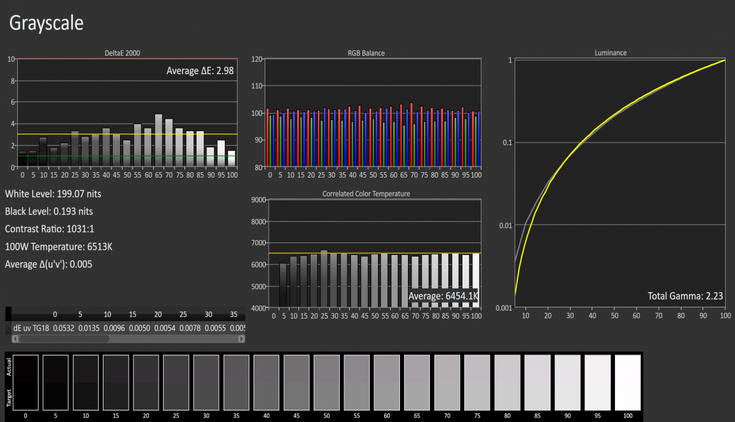The image size is (735, 422).
Task: Select the grayscale swatch labeled 50
Action: click(x=327, y=383)
